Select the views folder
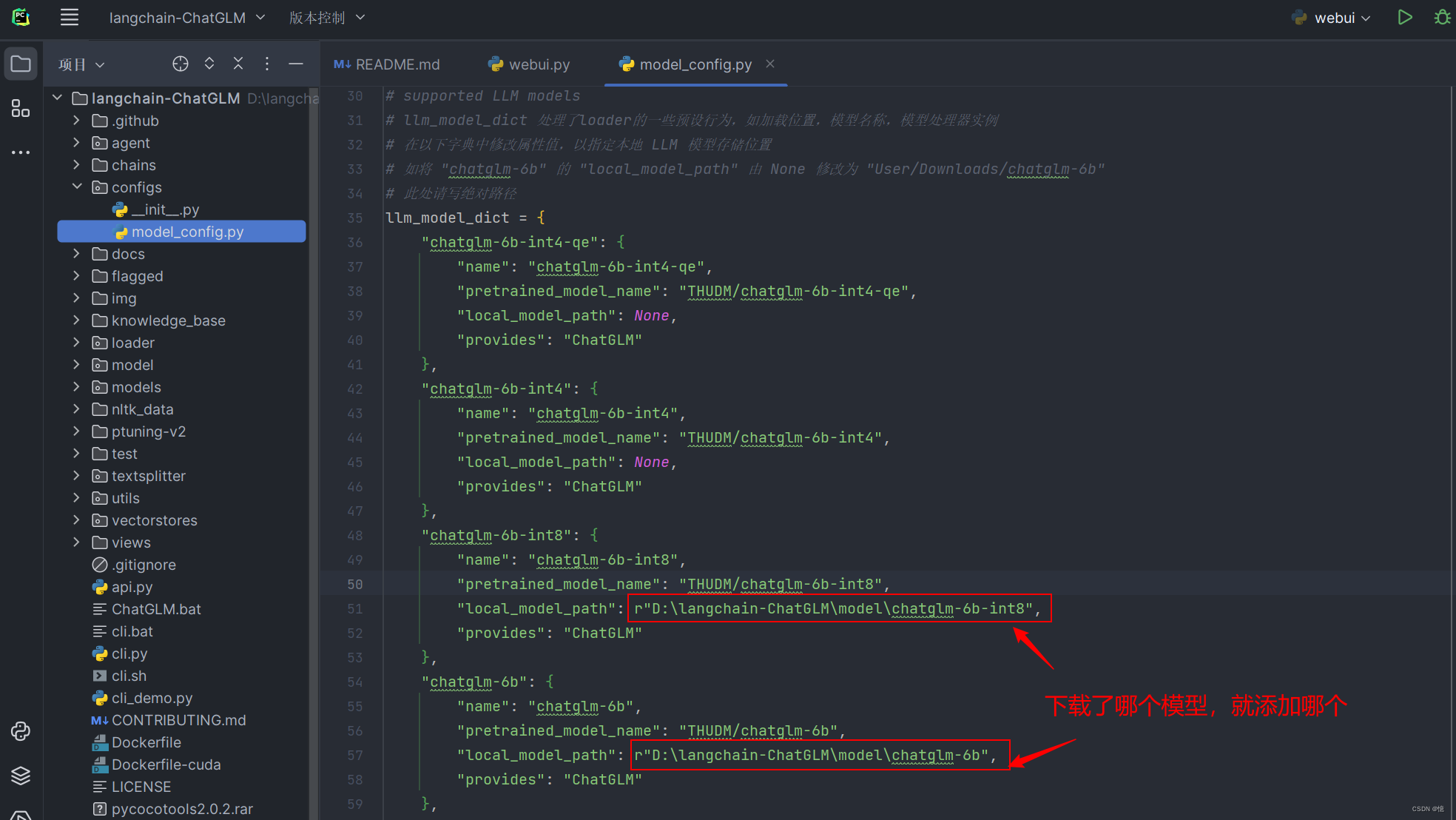 click(x=122, y=542)
